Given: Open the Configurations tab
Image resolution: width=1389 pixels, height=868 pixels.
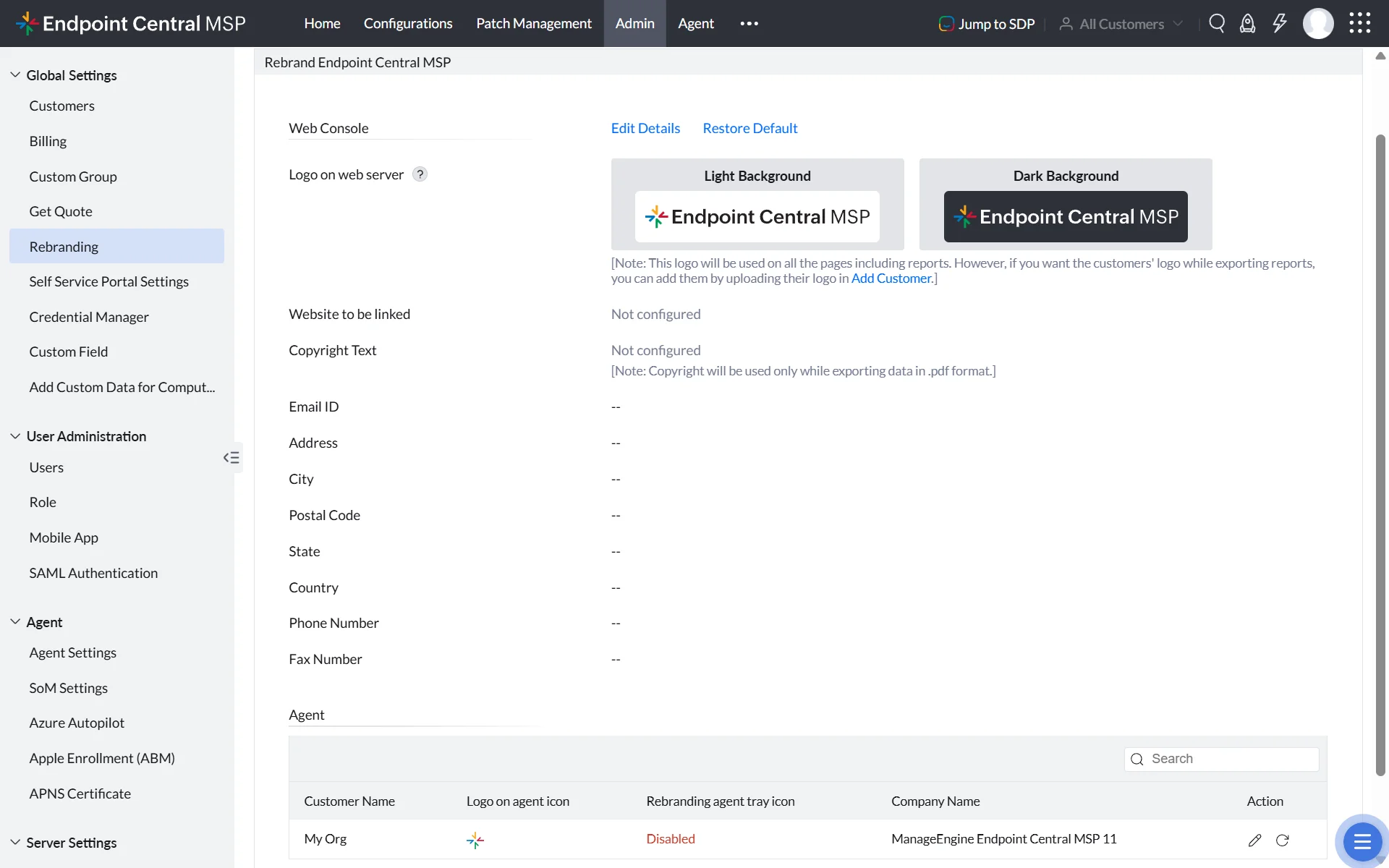Looking at the screenshot, I should point(408,23).
